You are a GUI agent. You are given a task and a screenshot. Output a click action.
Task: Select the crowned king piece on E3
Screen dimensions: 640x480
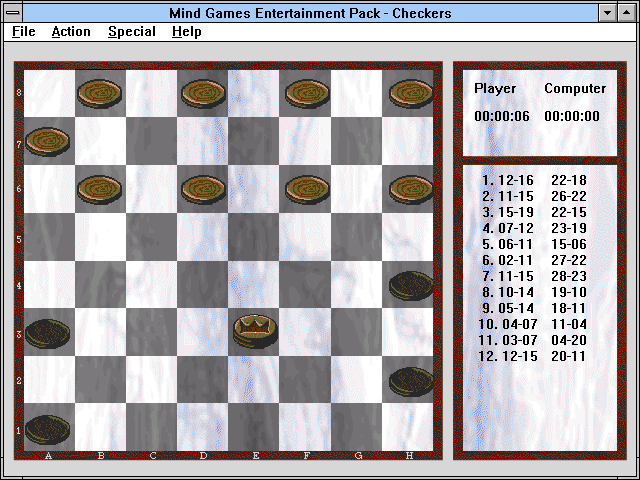point(256,331)
